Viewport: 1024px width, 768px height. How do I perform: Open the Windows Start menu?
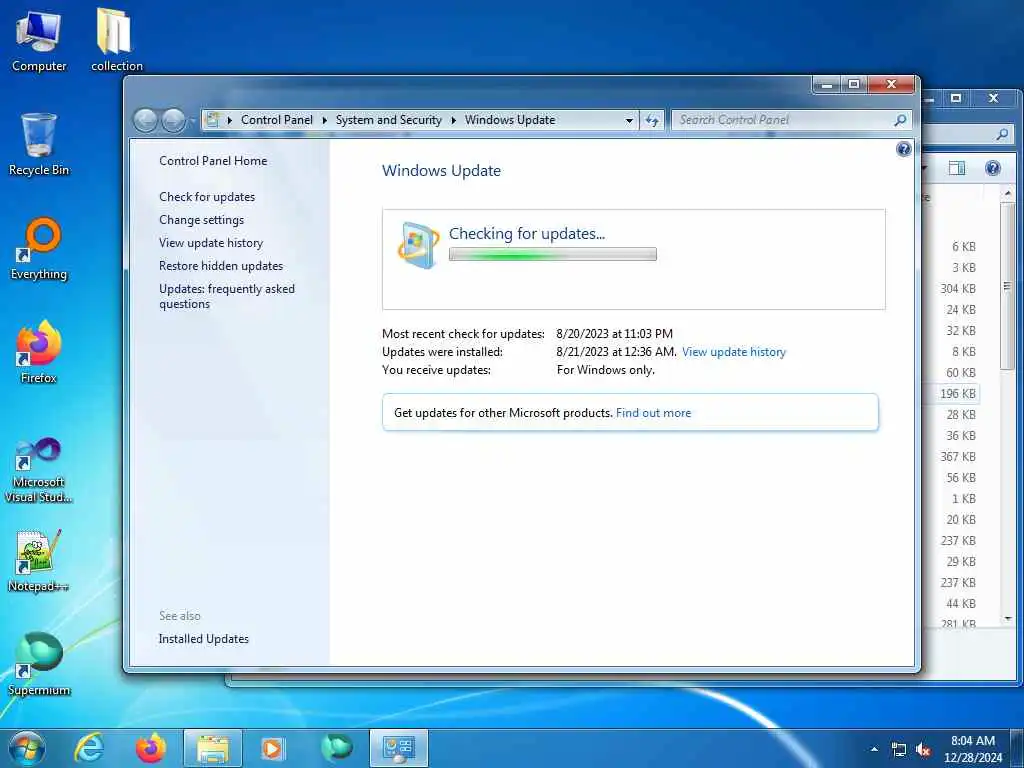pos(26,748)
